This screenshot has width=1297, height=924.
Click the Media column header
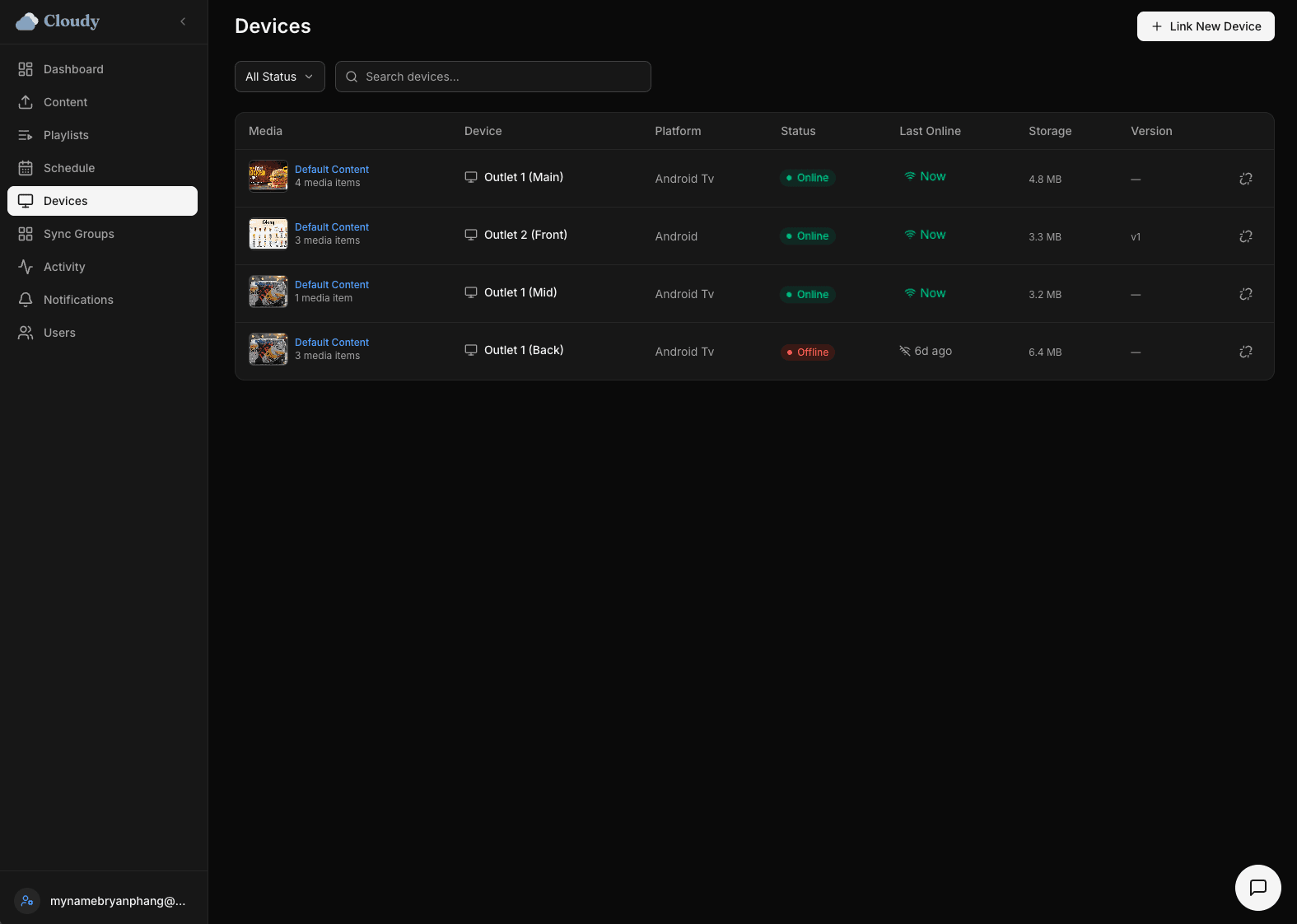click(x=265, y=131)
